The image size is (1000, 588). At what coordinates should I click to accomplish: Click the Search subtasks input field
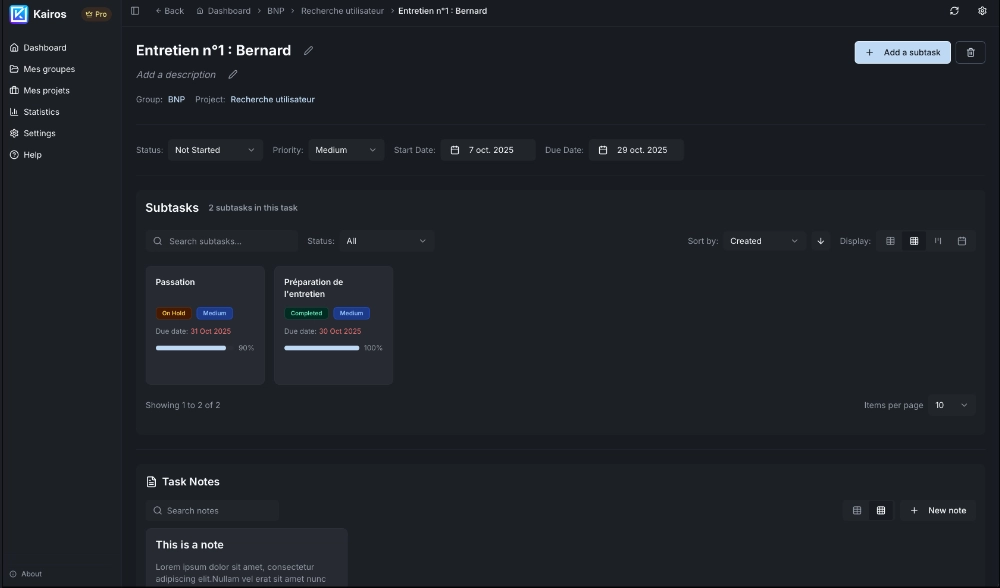pos(220,241)
